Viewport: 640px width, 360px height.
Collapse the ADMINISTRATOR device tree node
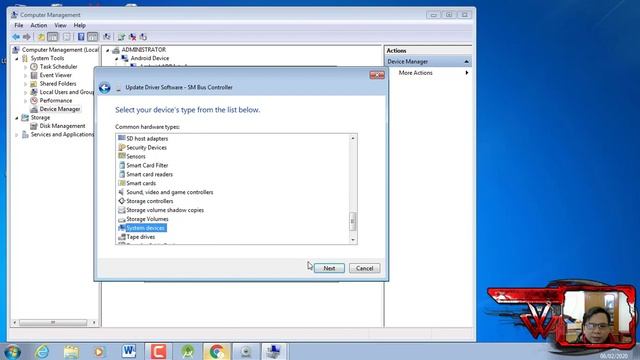pos(108,50)
